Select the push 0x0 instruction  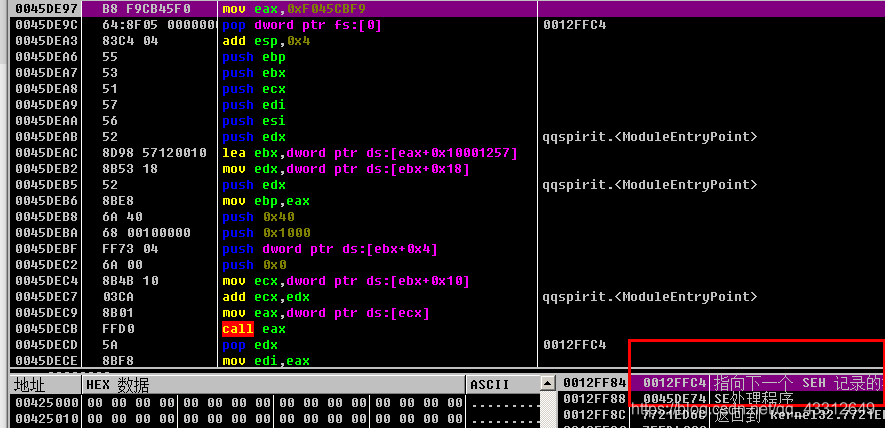(x=255, y=265)
